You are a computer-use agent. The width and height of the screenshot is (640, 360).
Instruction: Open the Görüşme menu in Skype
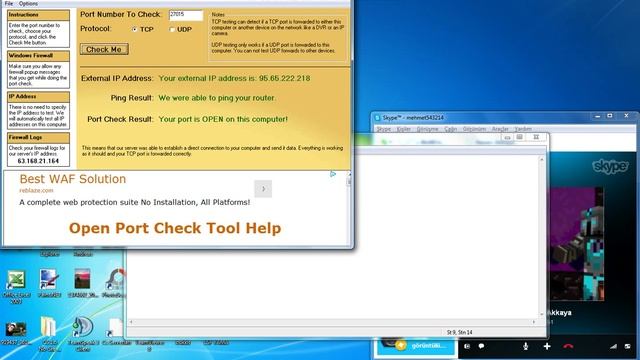point(427,129)
